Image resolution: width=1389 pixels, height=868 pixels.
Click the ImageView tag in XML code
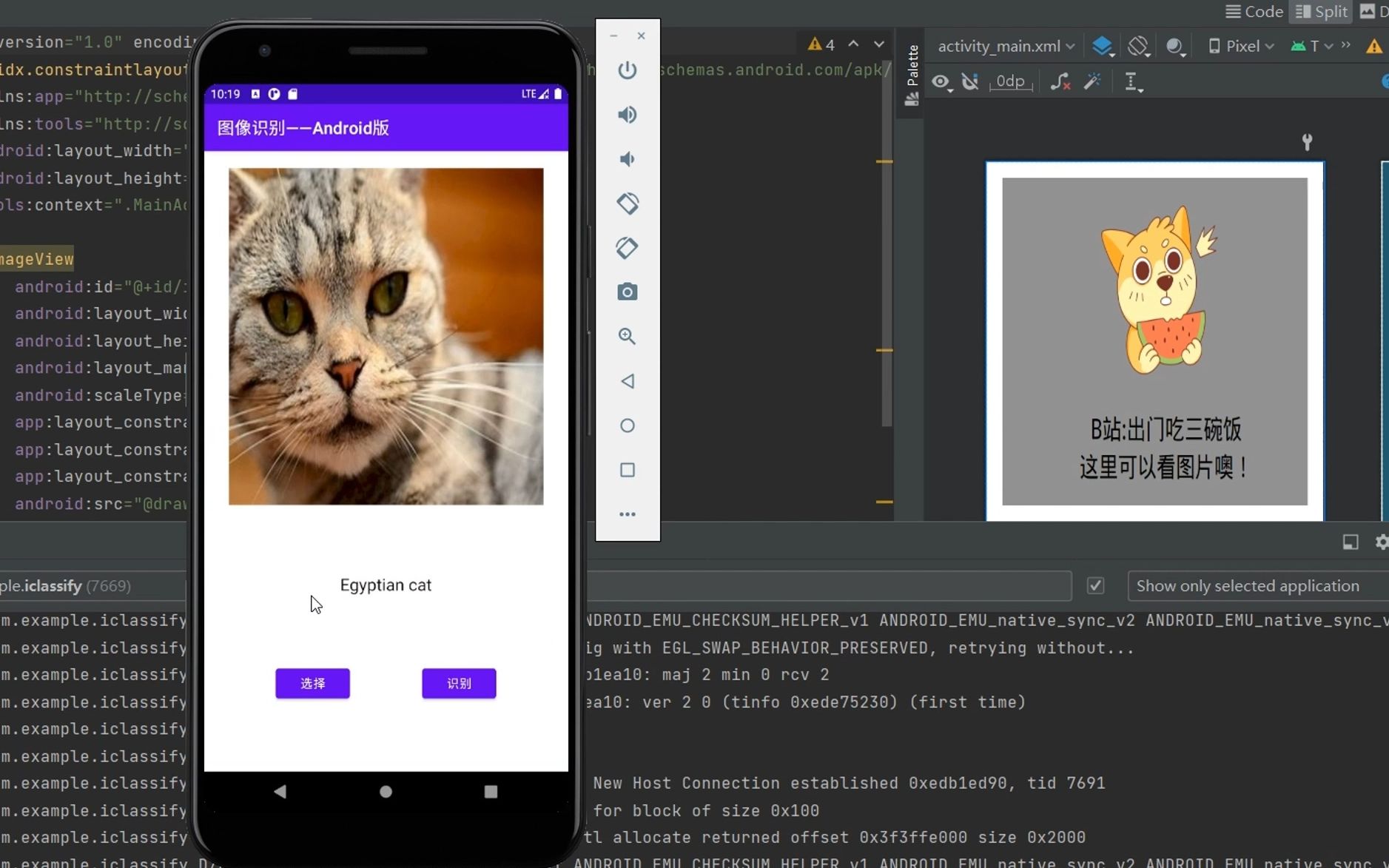click(36, 259)
